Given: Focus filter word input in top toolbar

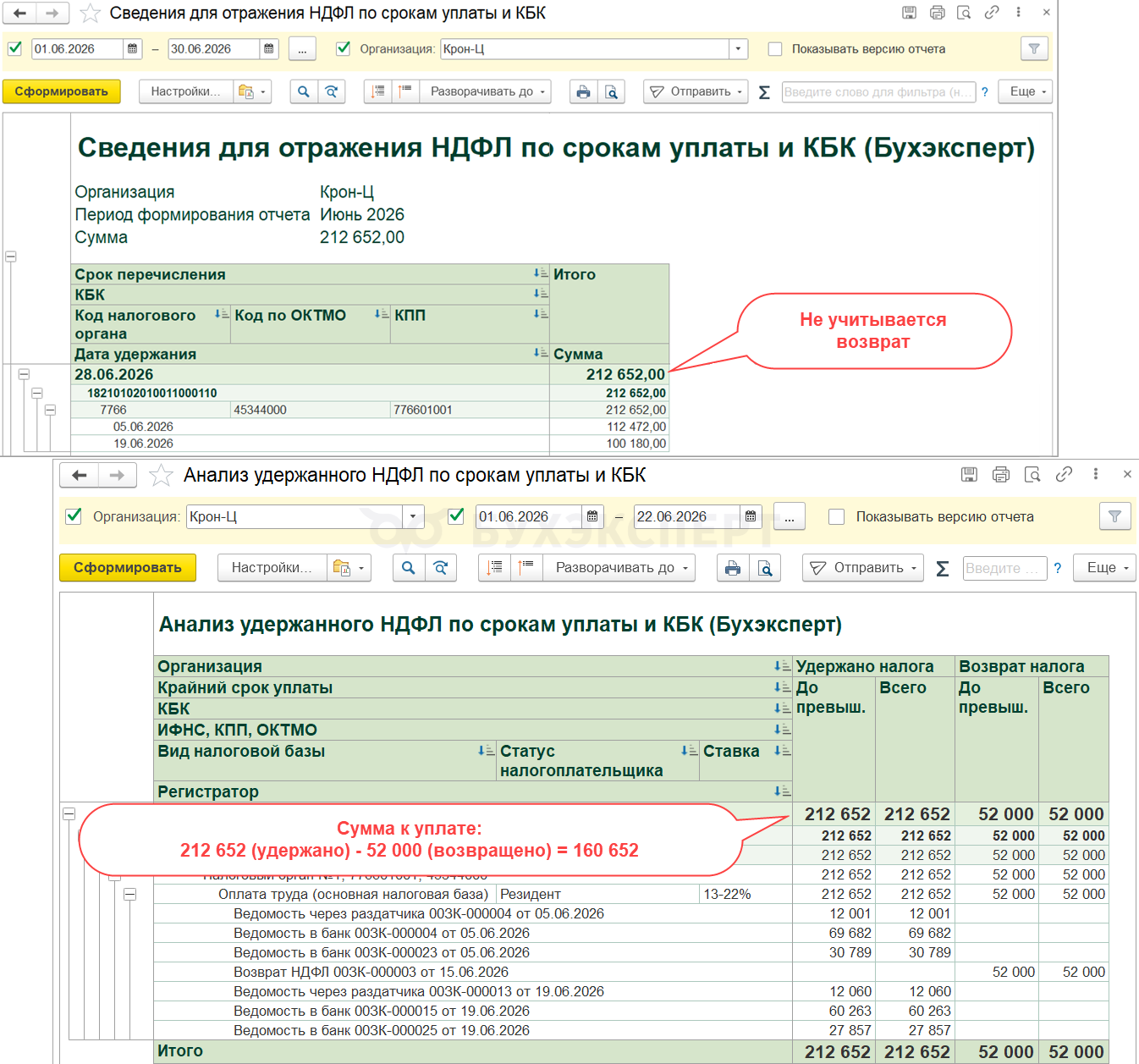Looking at the screenshot, I should (879, 92).
